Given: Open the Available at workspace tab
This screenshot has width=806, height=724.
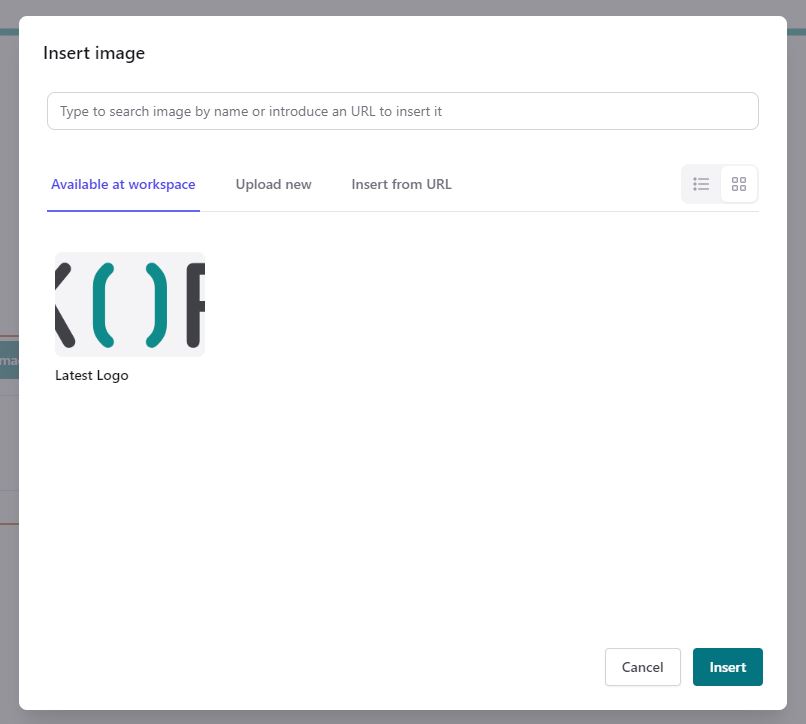Looking at the screenshot, I should (x=123, y=184).
